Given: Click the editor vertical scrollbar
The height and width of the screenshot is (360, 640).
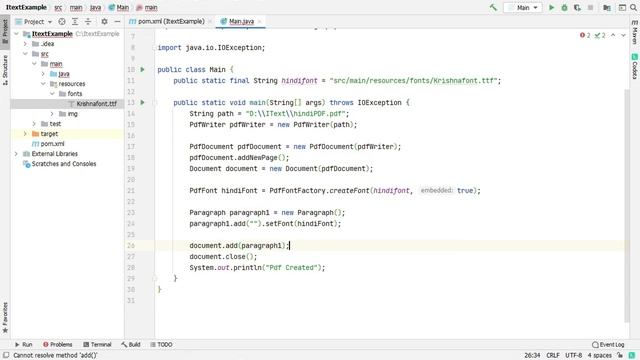Looking at the screenshot, I should coord(627,206).
